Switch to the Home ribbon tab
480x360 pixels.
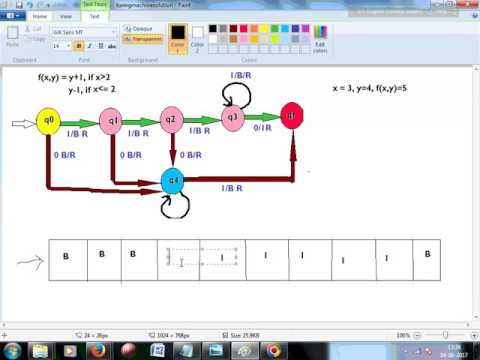40,16
